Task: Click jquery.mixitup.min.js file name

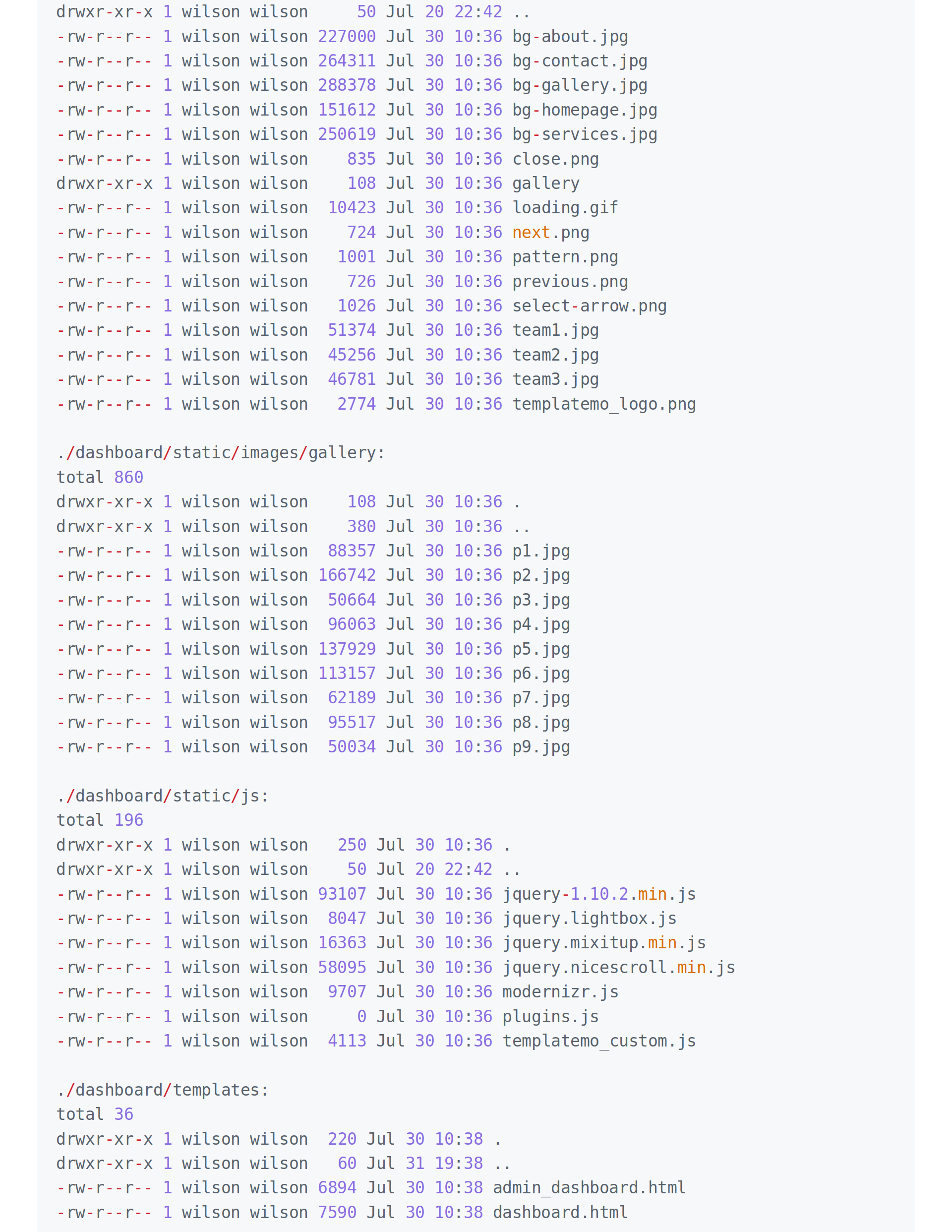Action: pos(603,943)
